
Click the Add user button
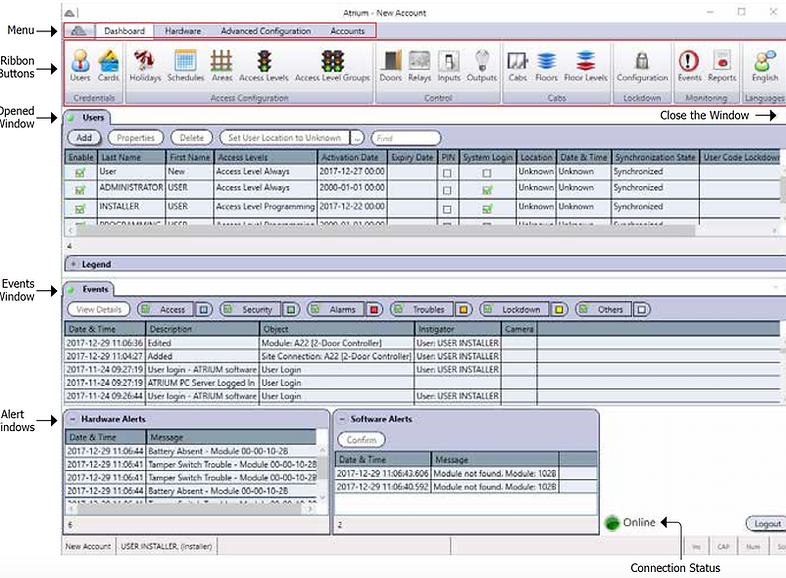84,137
